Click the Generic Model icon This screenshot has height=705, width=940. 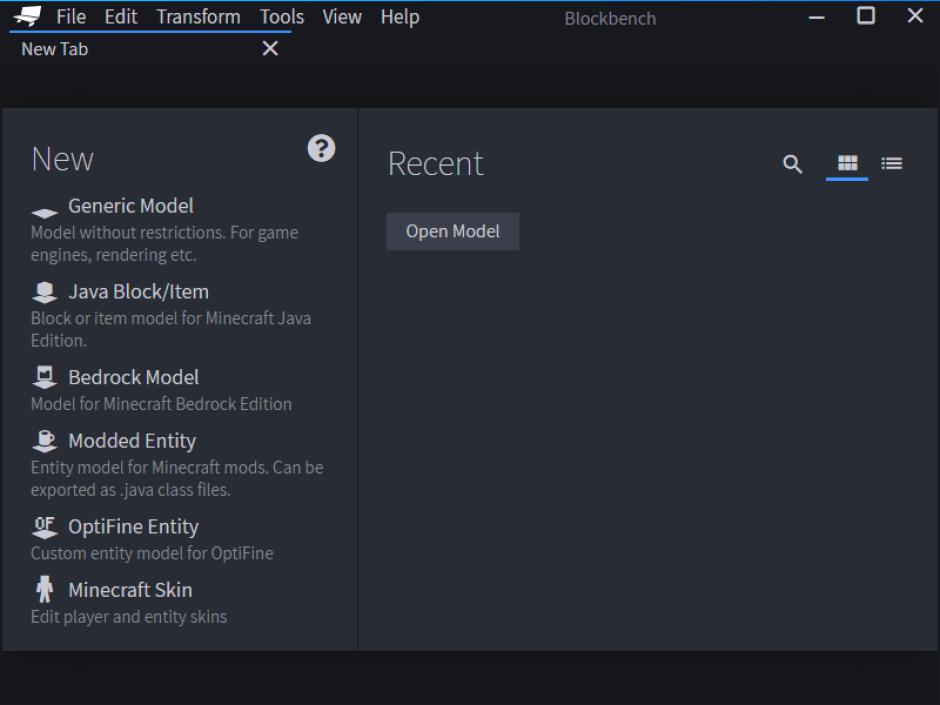pyautogui.click(x=44, y=212)
